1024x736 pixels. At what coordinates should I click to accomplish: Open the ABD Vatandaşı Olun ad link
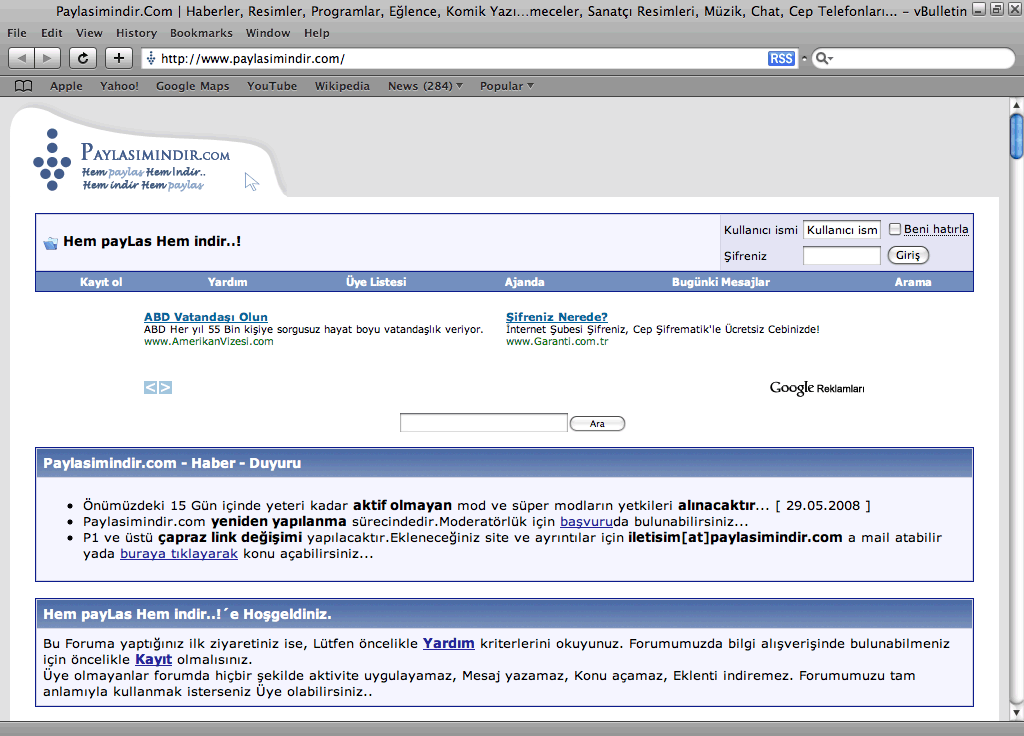[206, 317]
